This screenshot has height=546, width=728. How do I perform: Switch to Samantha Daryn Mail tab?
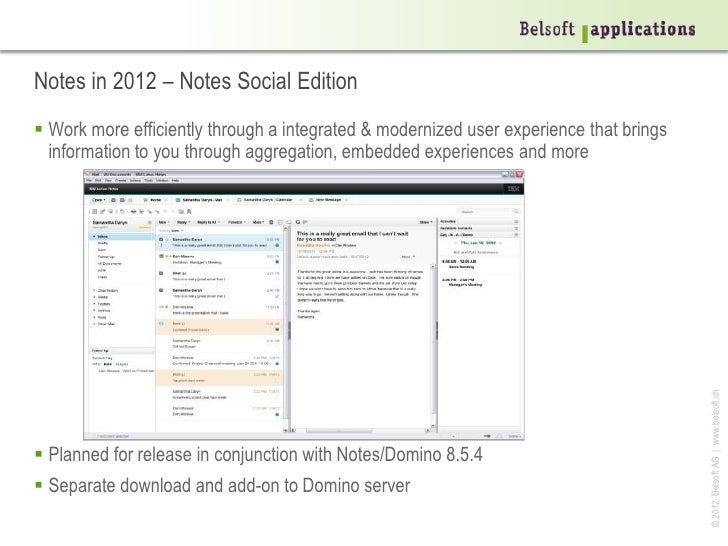[202, 200]
